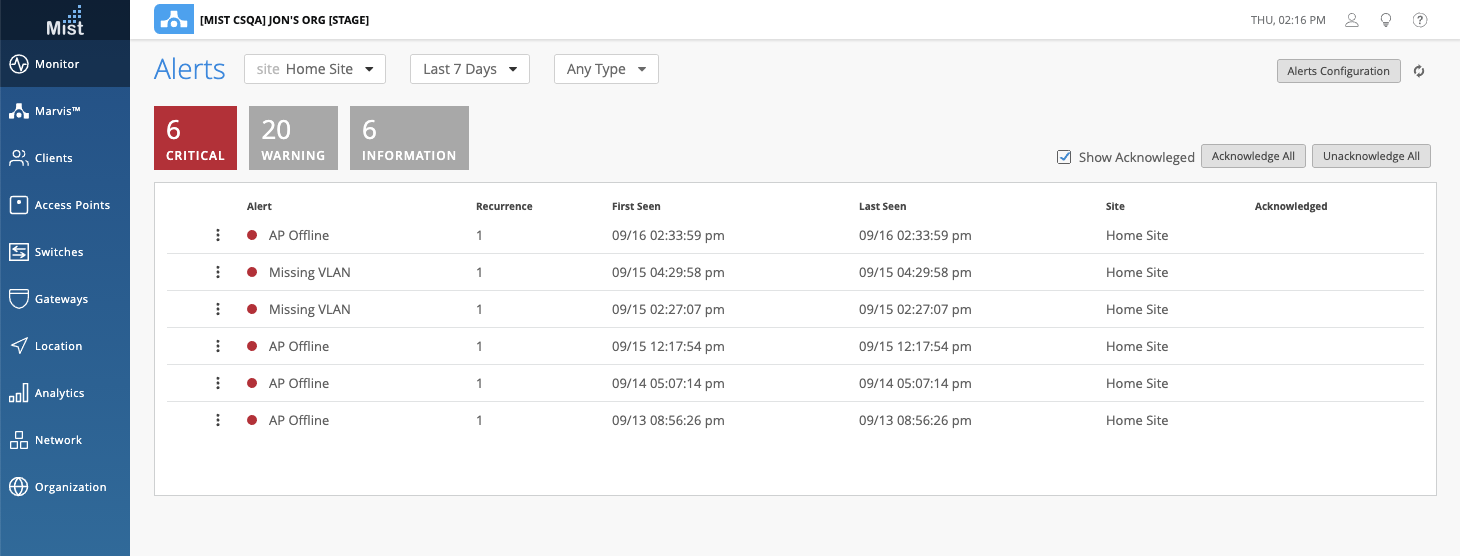Click the Mist logo
This screenshot has height=556, width=1460.
pyautogui.click(x=65, y=20)
